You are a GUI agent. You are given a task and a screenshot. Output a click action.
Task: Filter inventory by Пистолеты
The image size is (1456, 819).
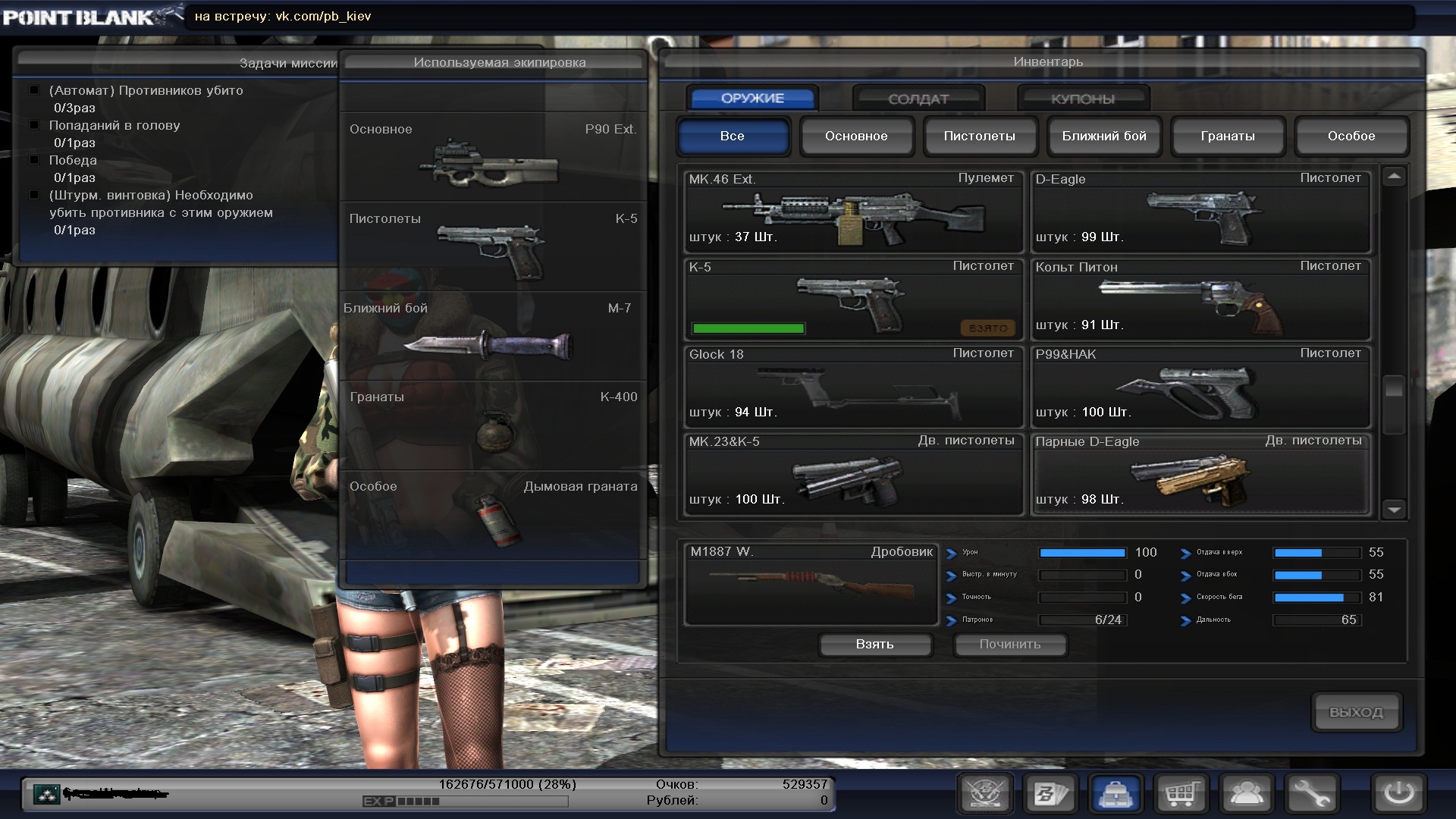[979, 136]
